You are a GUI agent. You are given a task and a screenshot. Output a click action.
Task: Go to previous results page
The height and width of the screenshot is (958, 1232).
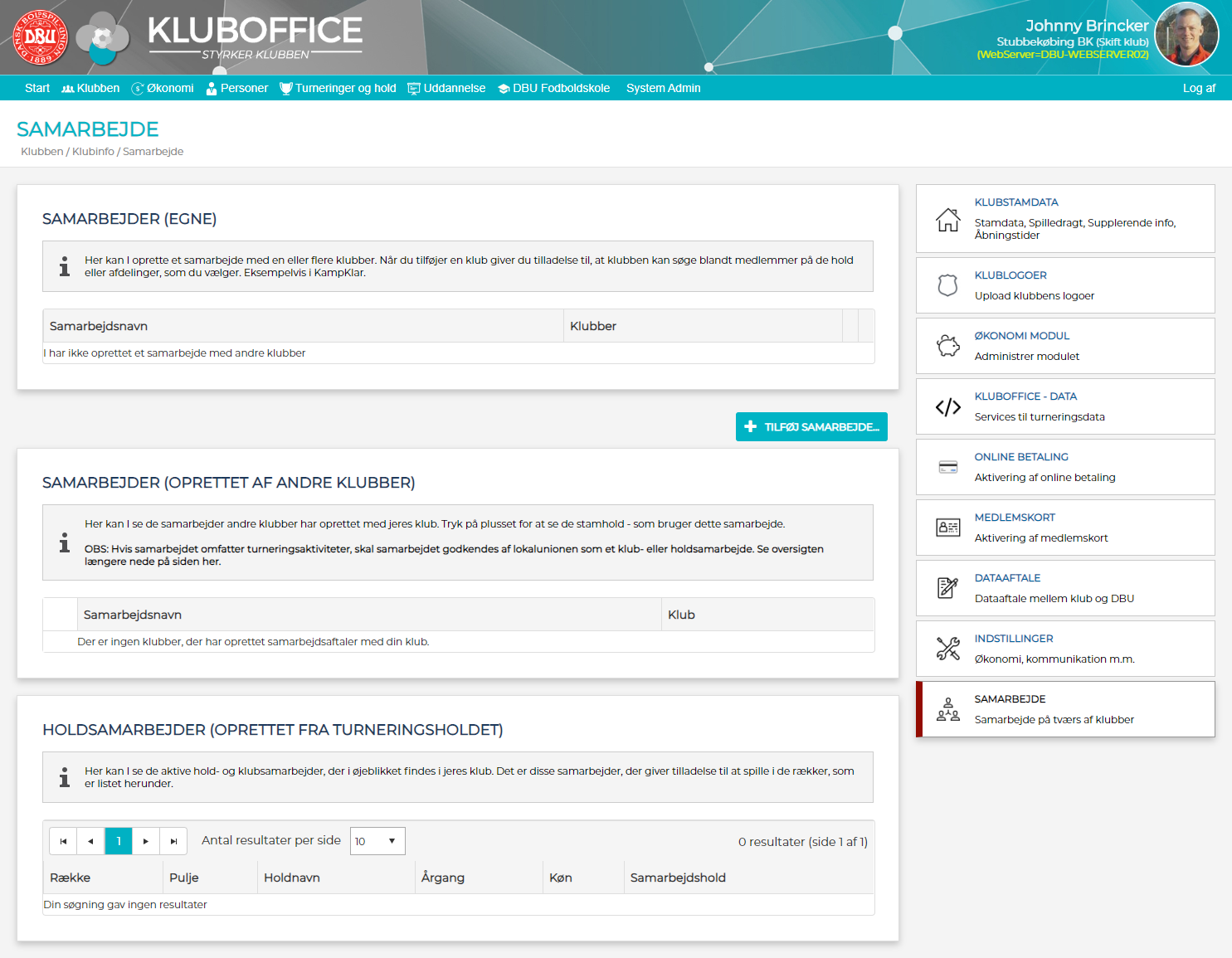click(x=90, y=841)
